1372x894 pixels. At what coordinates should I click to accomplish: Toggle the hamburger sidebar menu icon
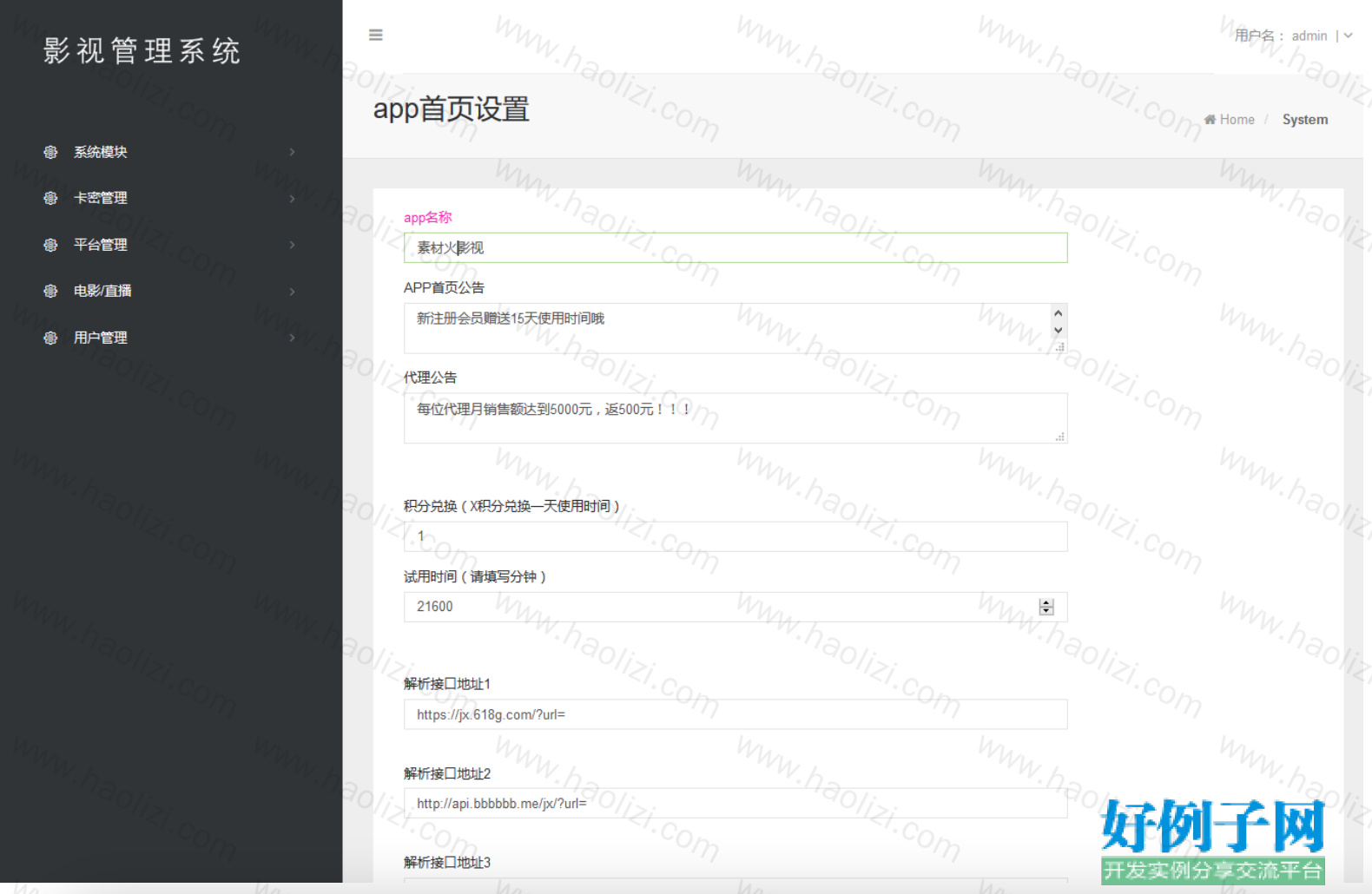(376, 35)
